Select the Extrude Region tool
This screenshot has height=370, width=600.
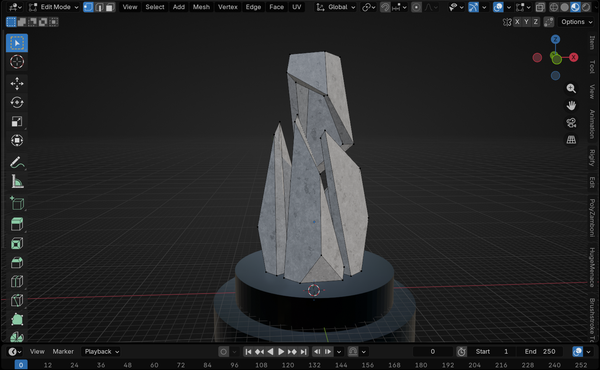(x=17, y=225)
